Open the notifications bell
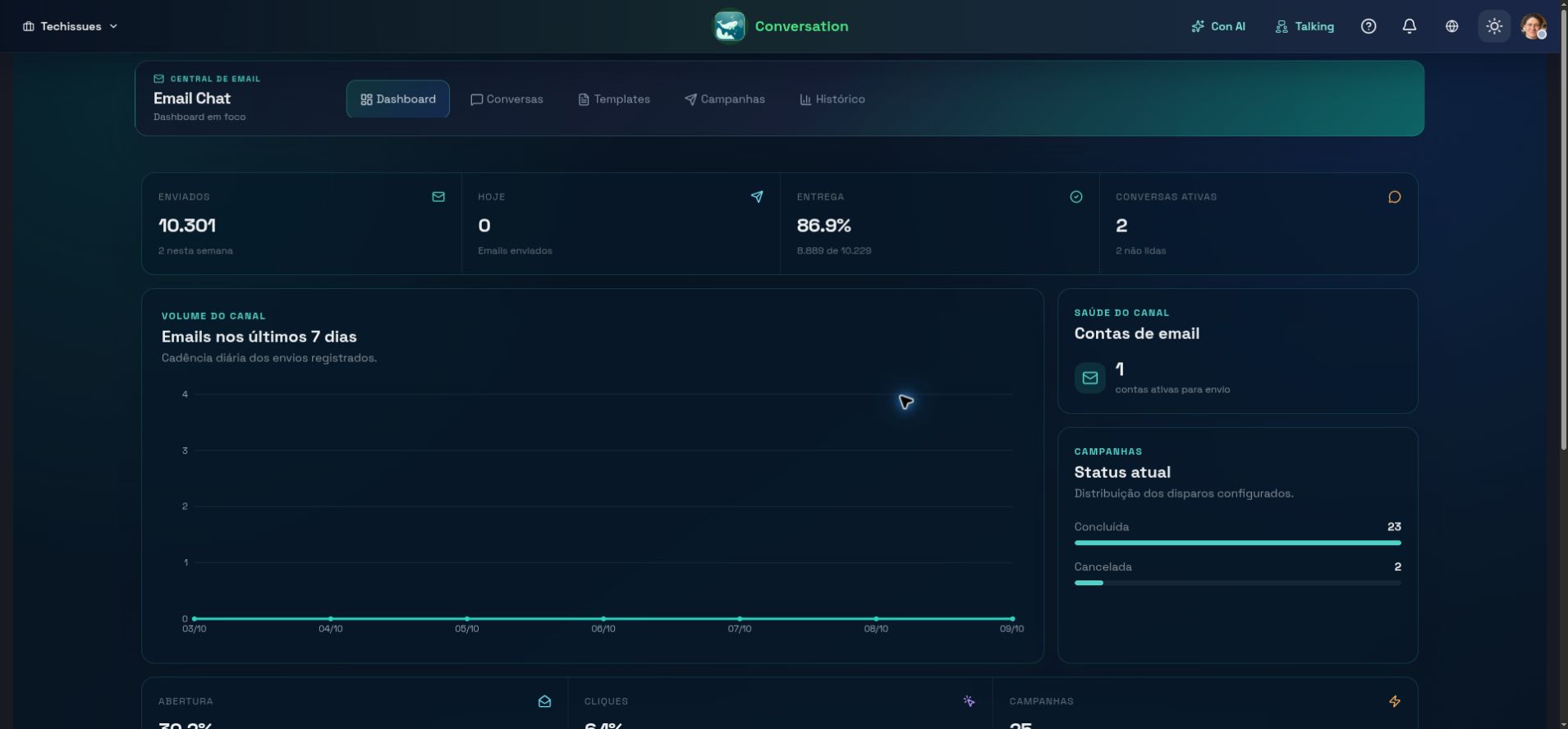 (1410, 26)
